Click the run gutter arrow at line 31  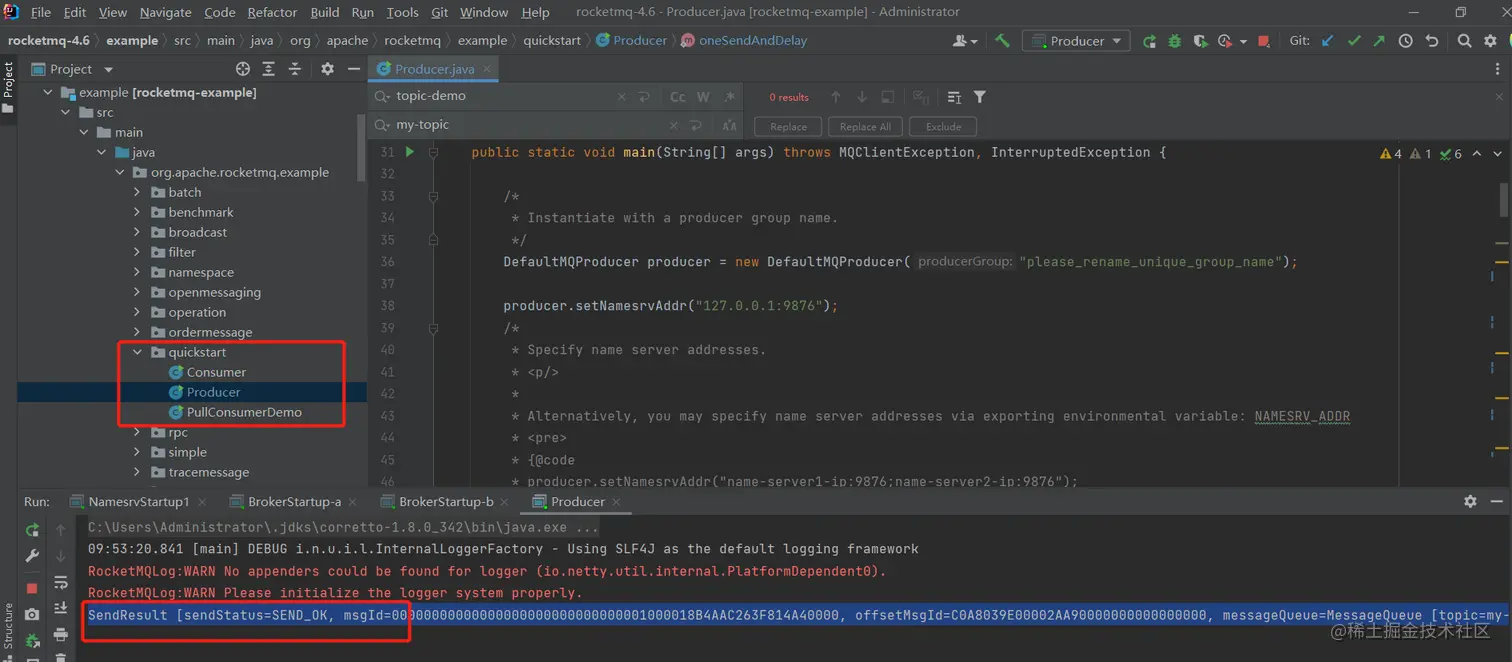coord(409,152)
